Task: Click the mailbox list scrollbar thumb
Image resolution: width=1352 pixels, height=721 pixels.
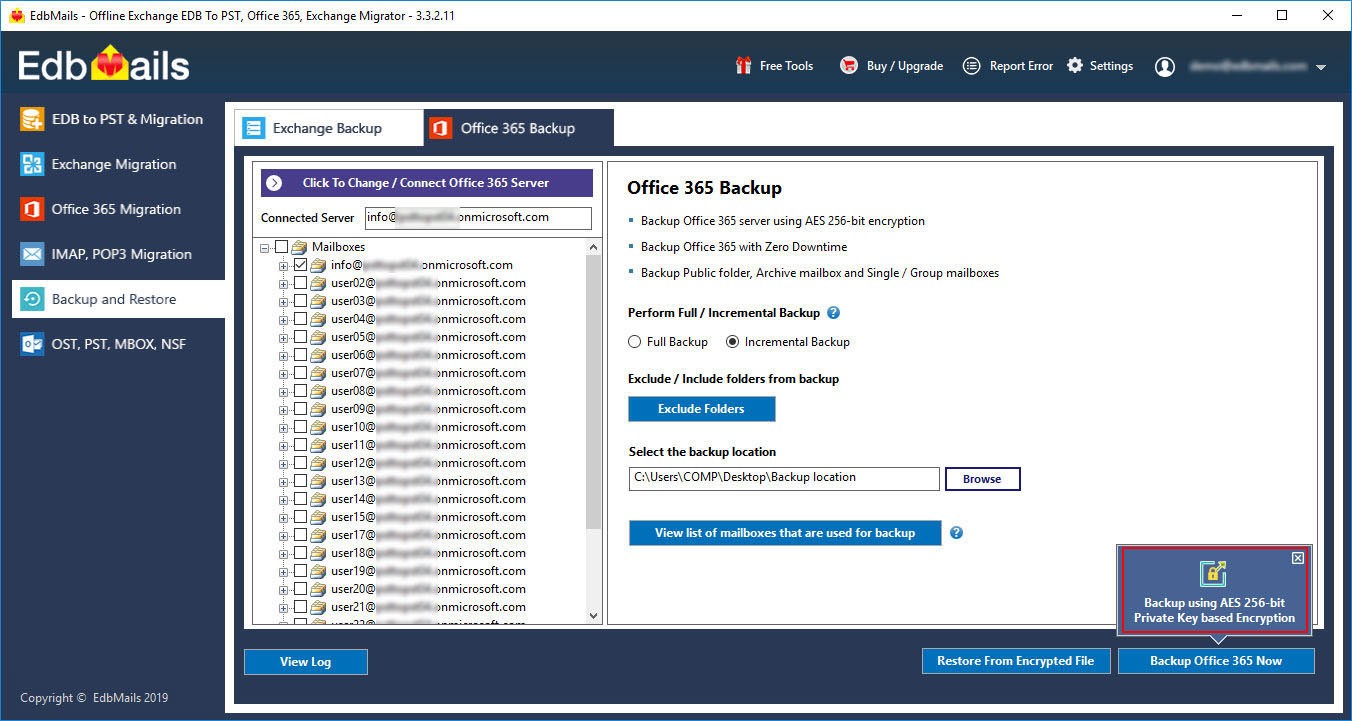Action: click(593, 392)
